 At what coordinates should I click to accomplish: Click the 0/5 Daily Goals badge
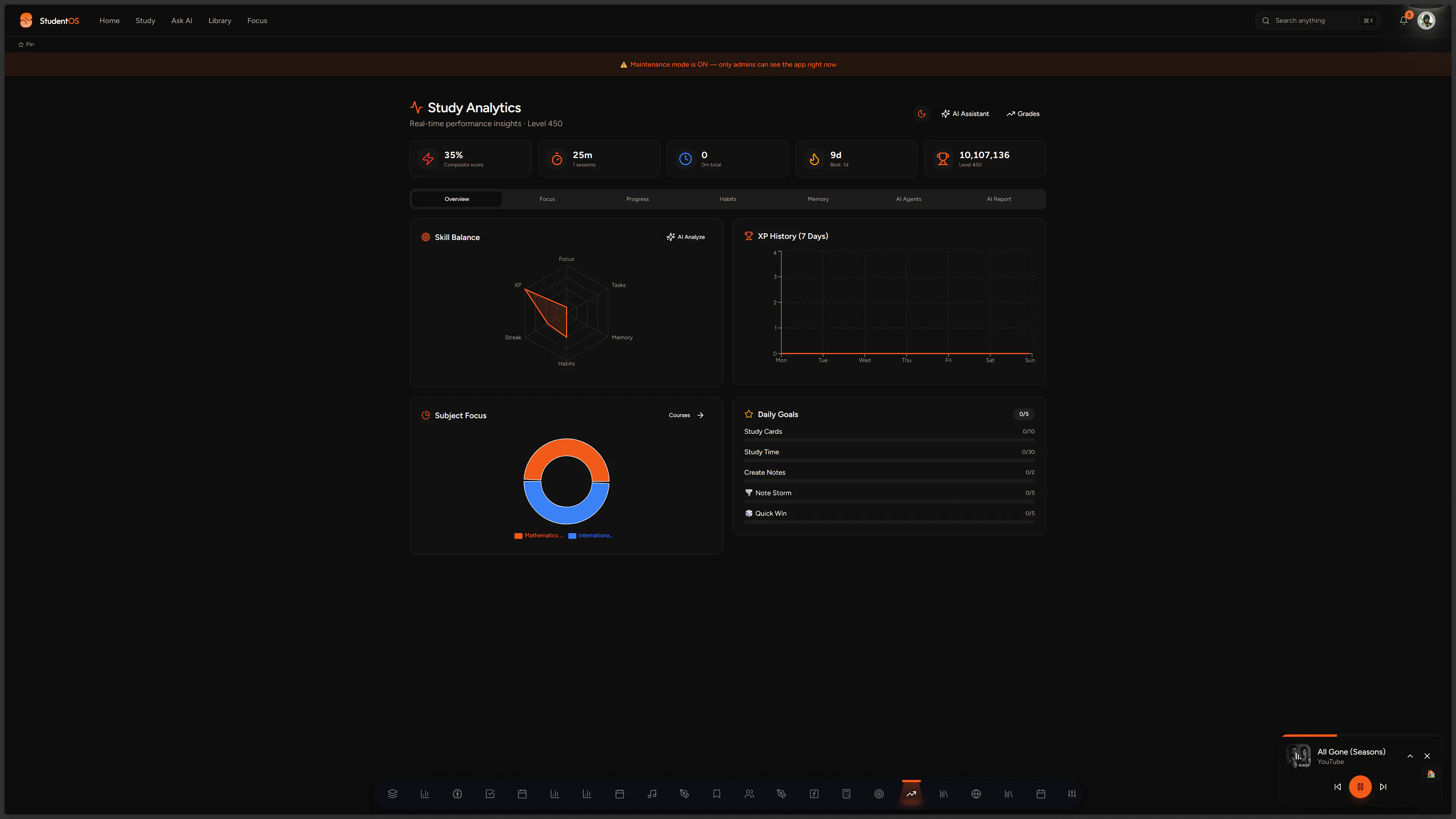click(1024, 414)
